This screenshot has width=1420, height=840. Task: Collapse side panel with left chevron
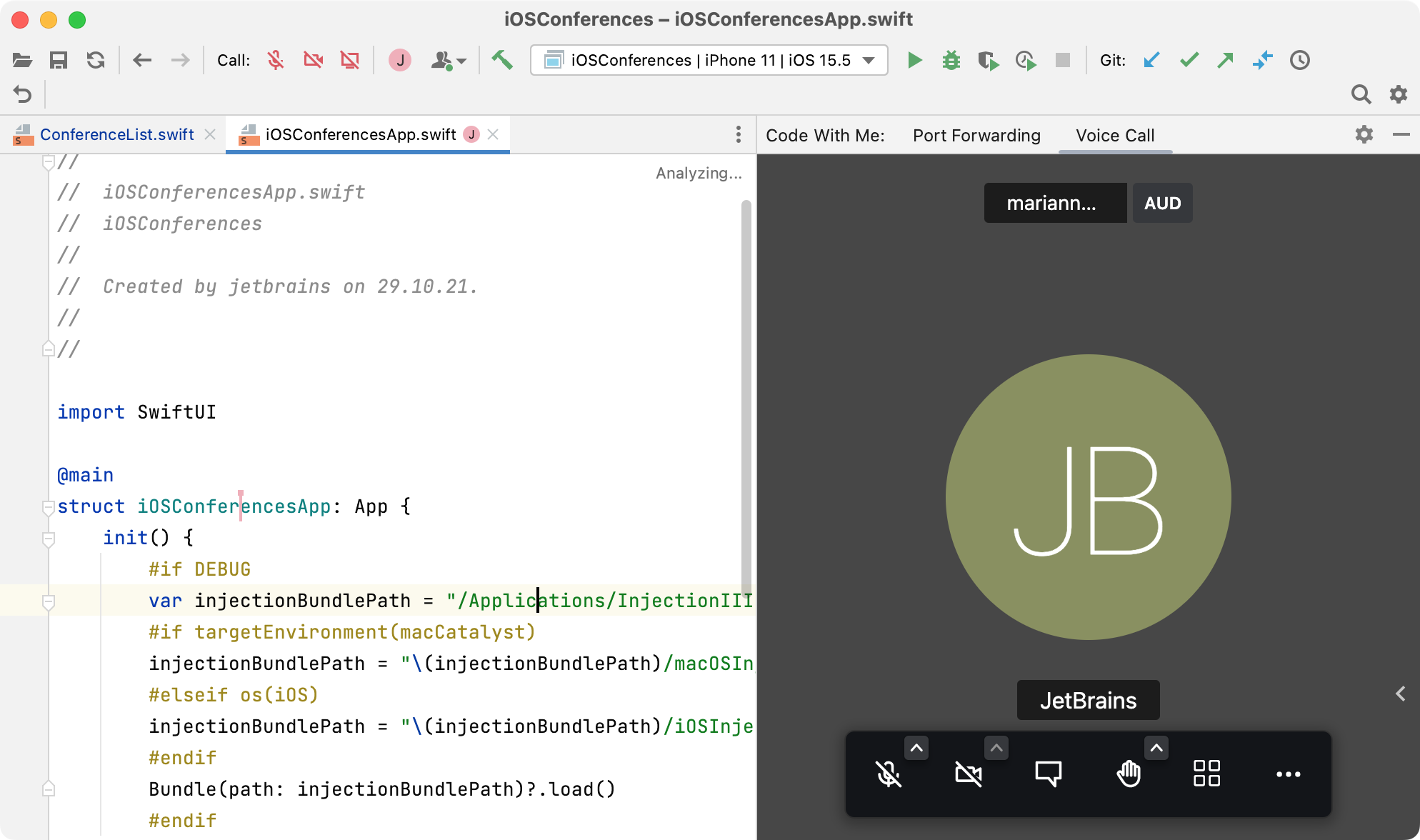(1400, 694)
